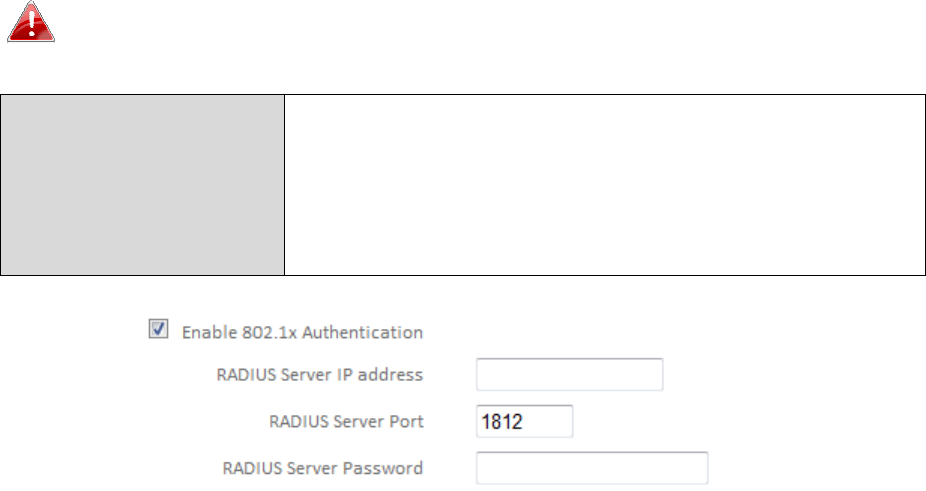Click the gray shaded table cell
The width and height of the screenshot is (926, 491).
(143, 185)
